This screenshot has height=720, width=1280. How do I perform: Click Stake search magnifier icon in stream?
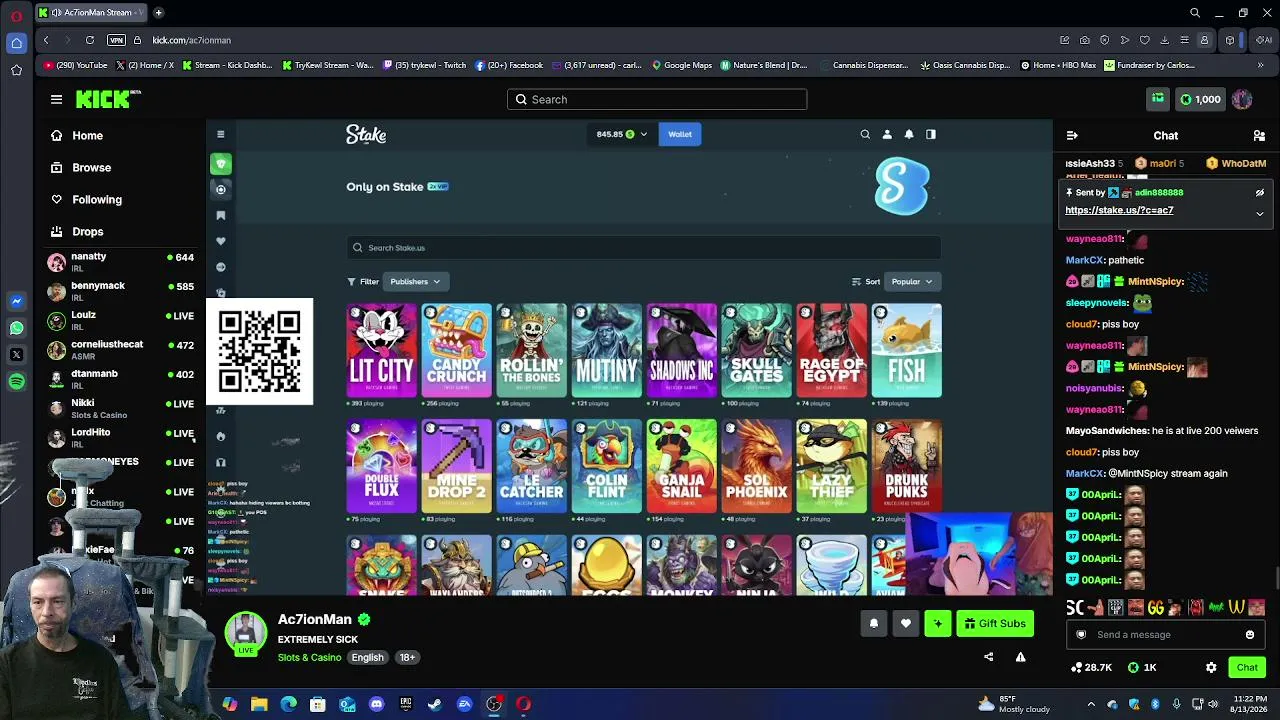[865, 134]
